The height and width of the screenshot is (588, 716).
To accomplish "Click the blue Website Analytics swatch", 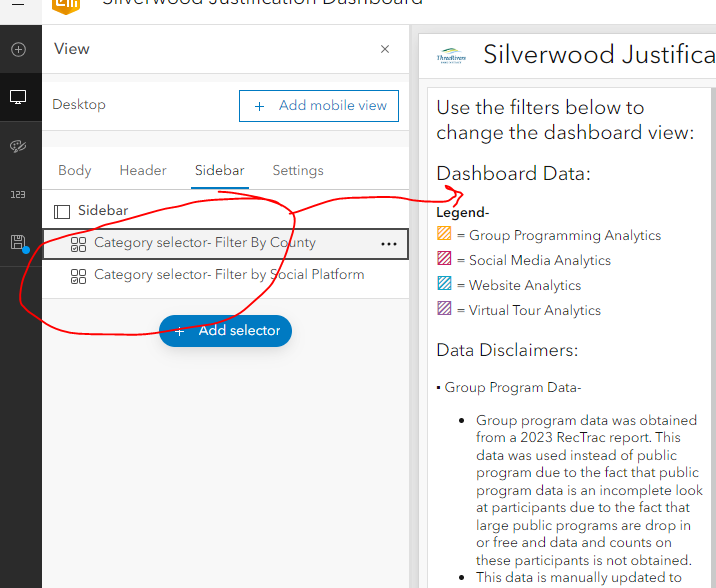I will [x=444, y=283].
